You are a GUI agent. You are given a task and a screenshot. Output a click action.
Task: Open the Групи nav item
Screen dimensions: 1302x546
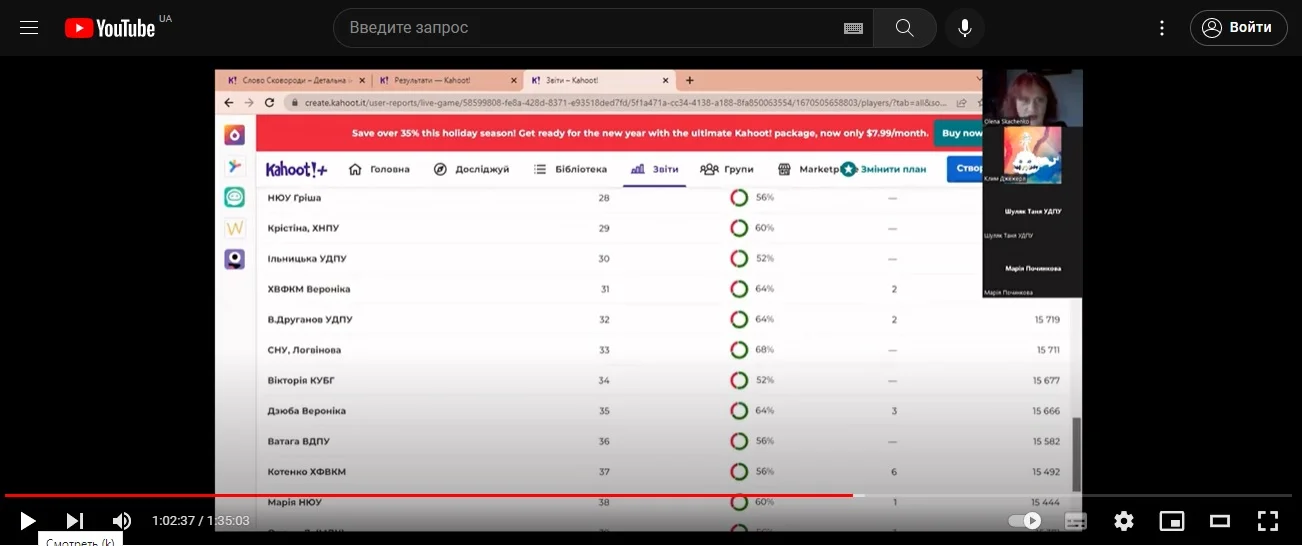[x=727, y=169]
